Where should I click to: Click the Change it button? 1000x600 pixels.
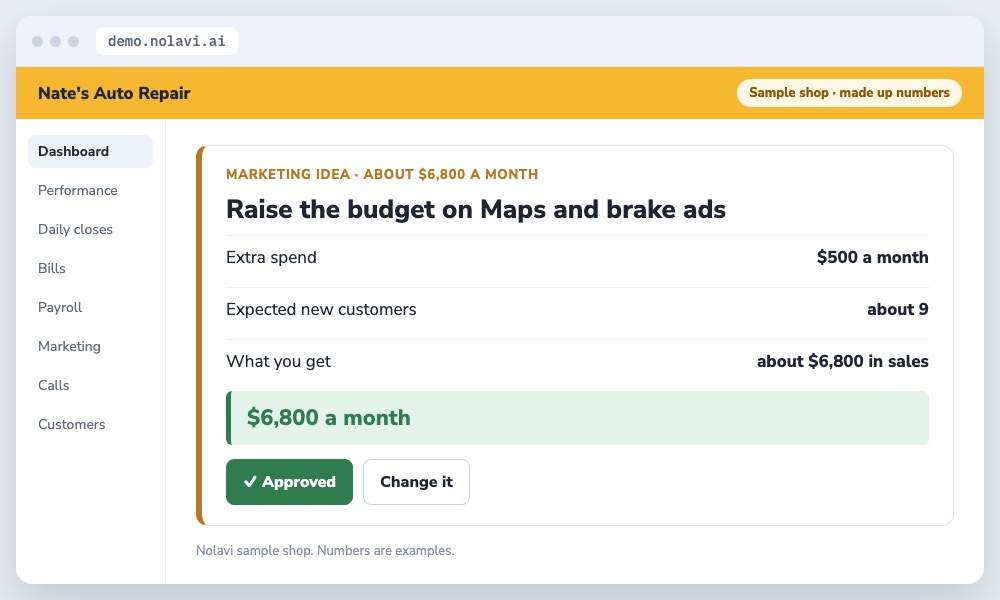pos(416,481)
